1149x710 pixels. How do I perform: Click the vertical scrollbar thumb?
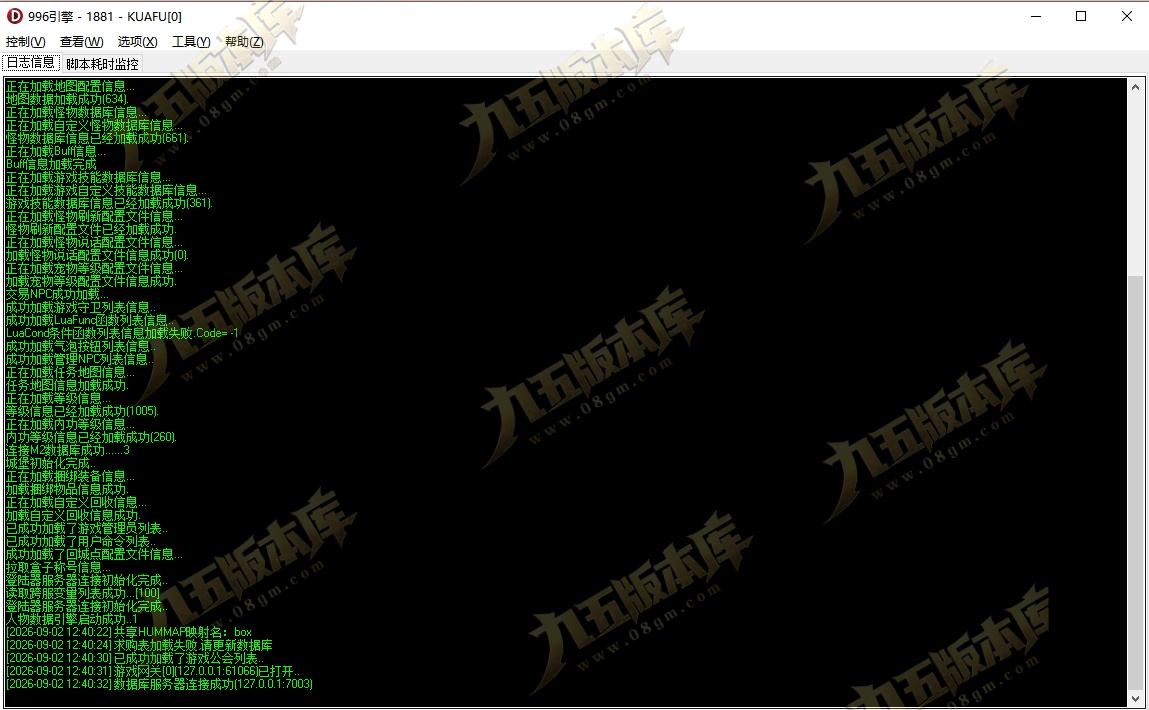tap(1136, 482)
